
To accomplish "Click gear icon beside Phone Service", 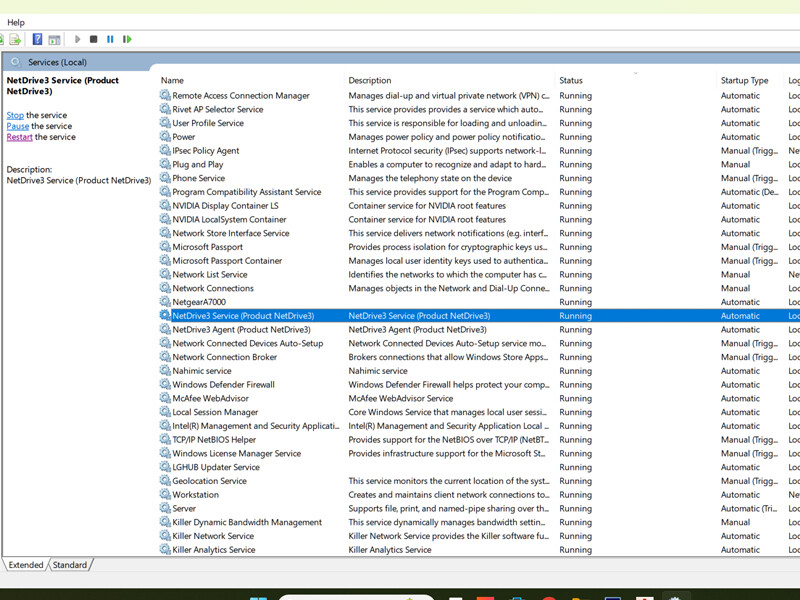I will (x=165, y=178).
